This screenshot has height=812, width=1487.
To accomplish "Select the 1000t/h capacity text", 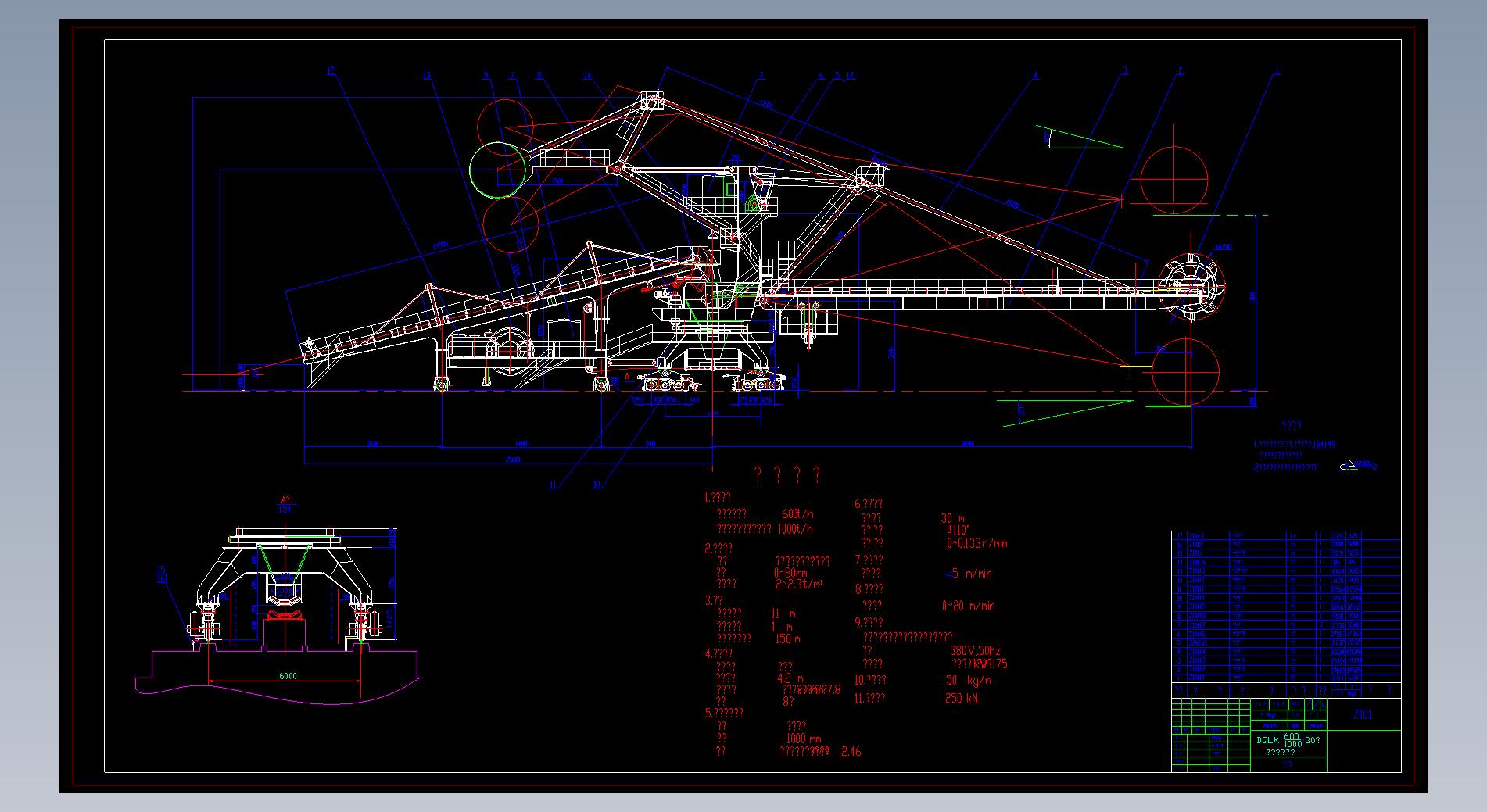I will click(795, 529).
